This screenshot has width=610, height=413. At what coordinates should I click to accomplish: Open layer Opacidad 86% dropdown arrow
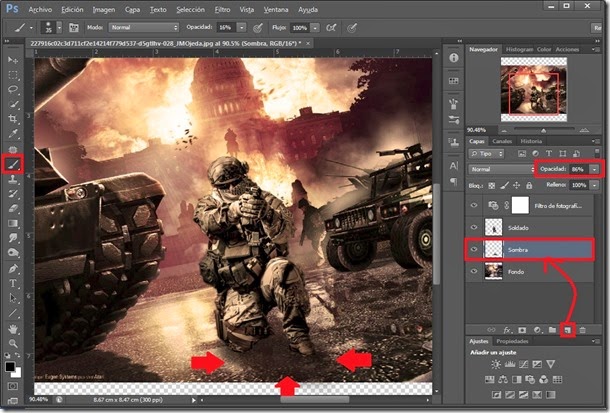click(594, 169)
